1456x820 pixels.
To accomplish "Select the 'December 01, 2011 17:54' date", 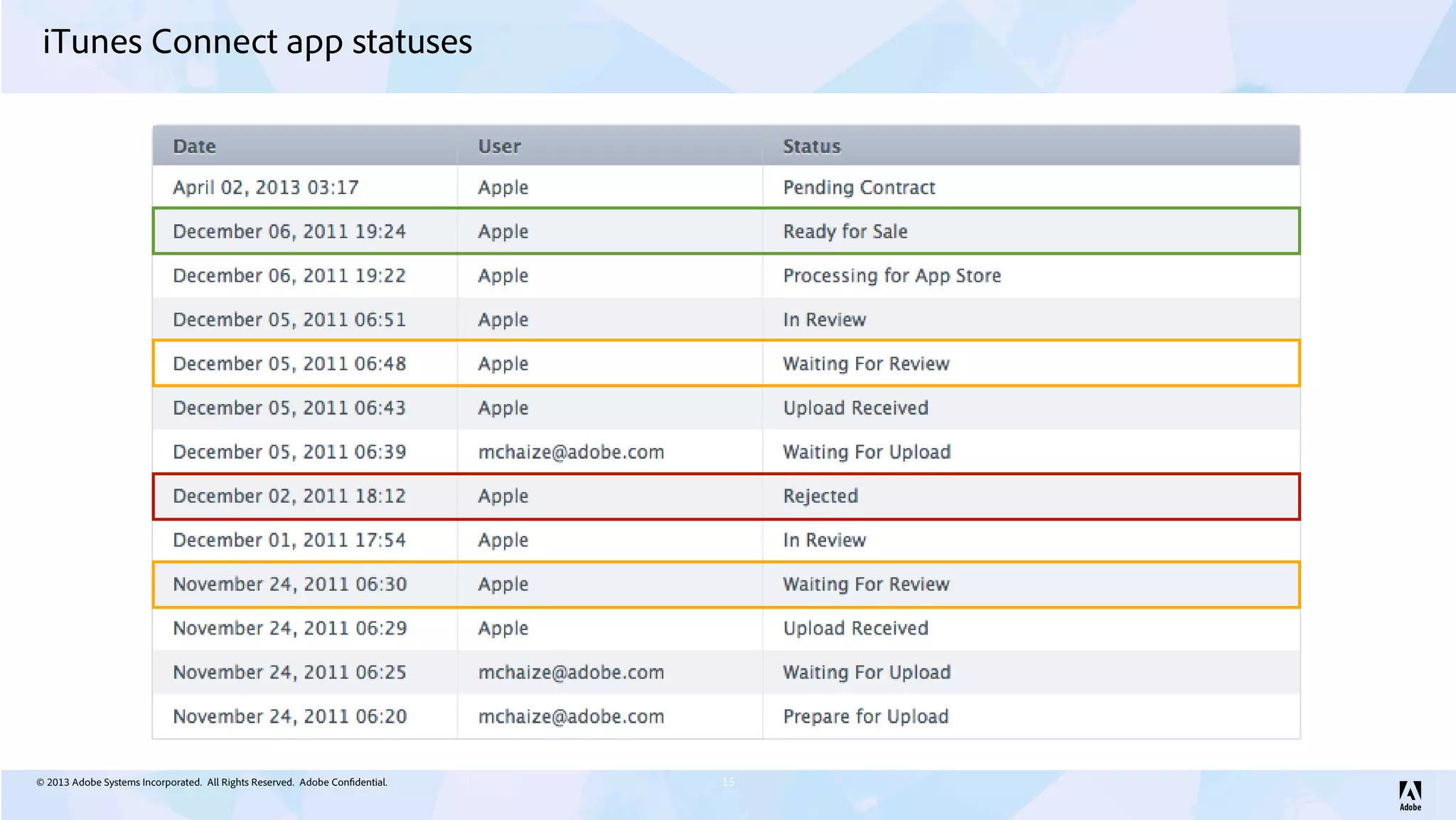I will click(x=289, y=541).
